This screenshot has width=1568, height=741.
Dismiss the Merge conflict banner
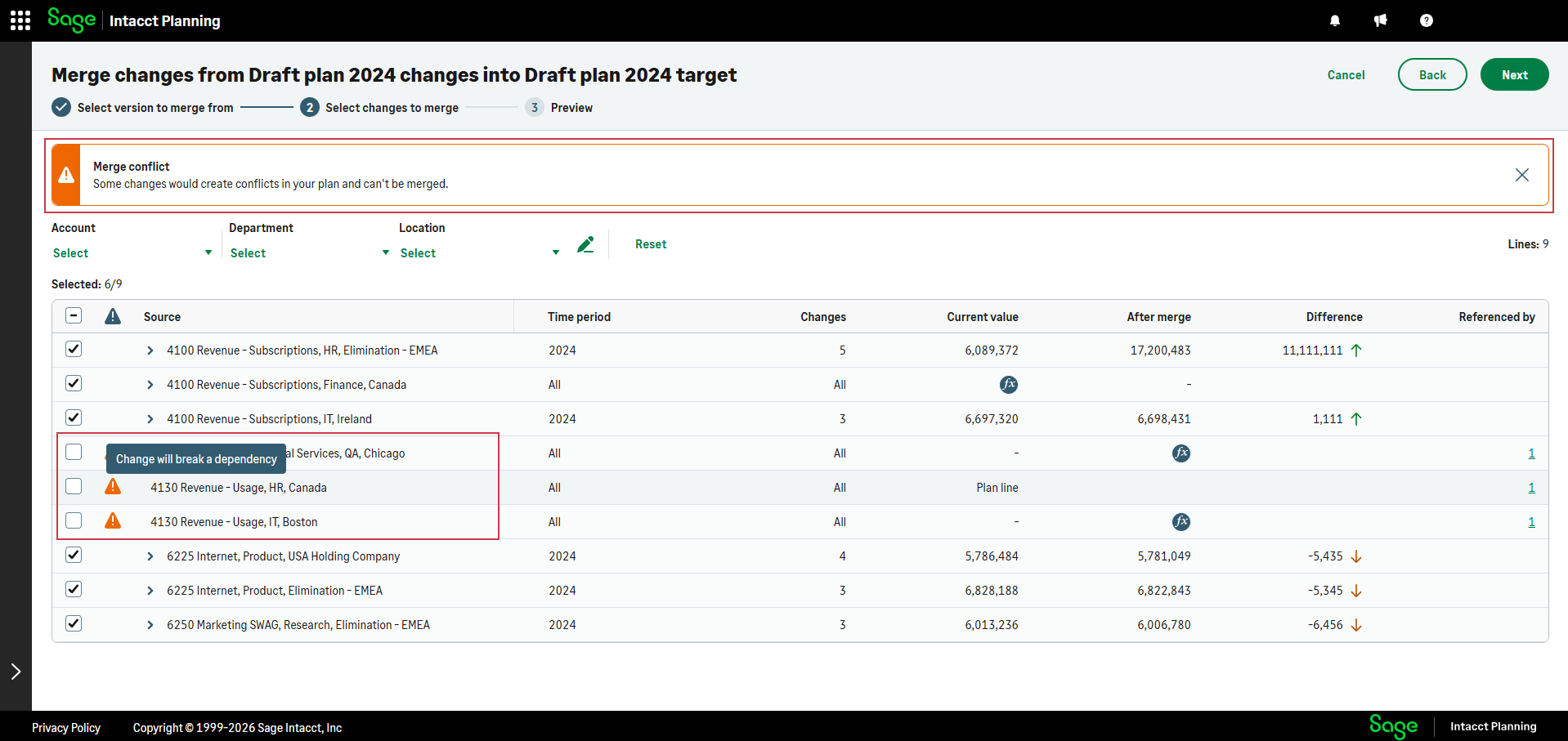click(1522, 175)
